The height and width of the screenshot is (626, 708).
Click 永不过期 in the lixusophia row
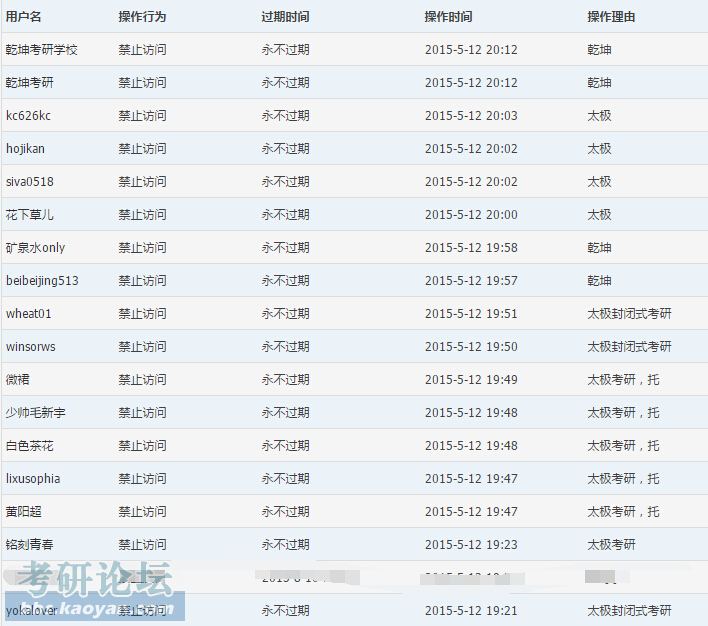tap(285, 479)
